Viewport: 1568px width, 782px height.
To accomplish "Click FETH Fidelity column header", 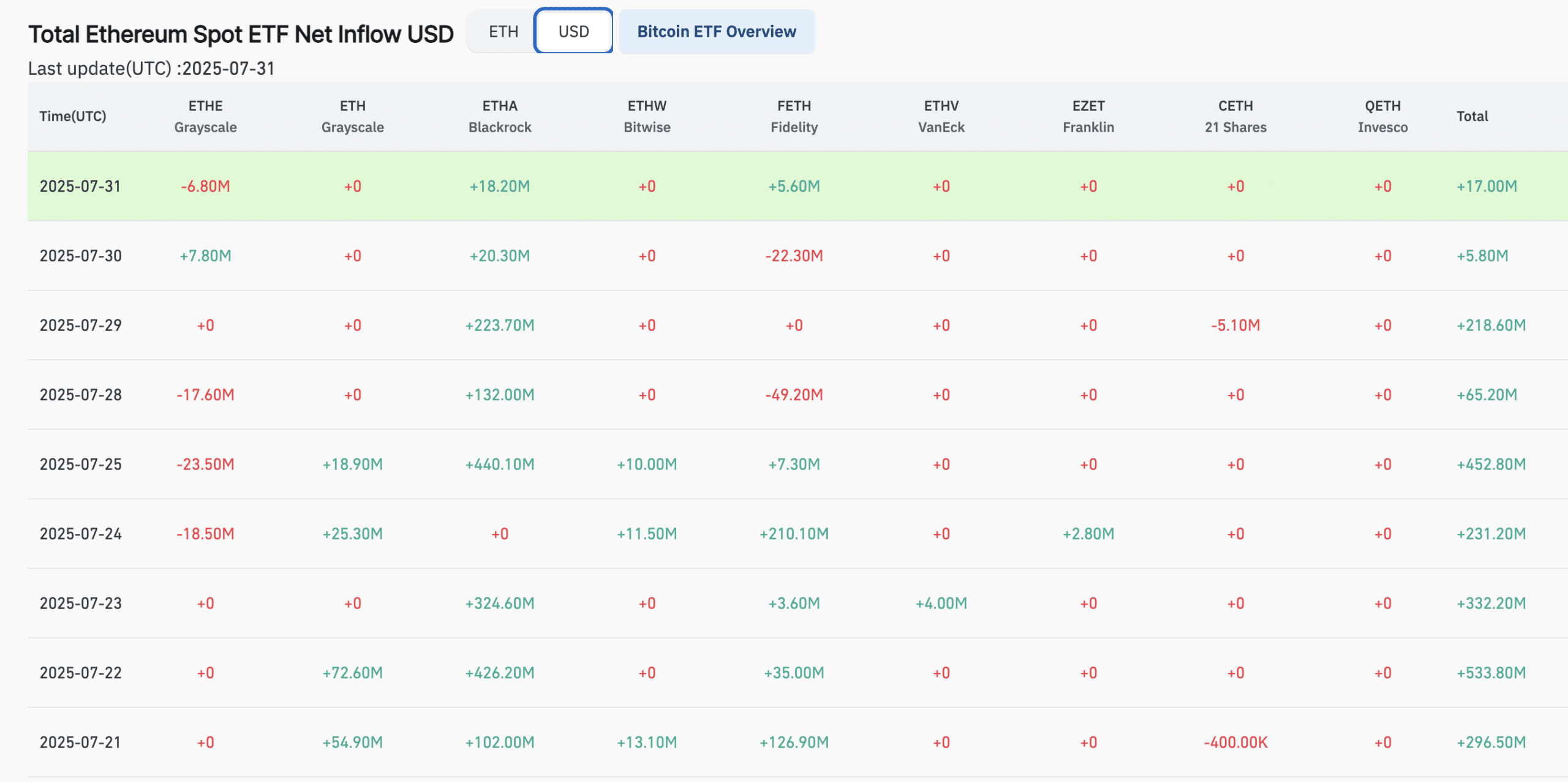I will coord(794,116).
